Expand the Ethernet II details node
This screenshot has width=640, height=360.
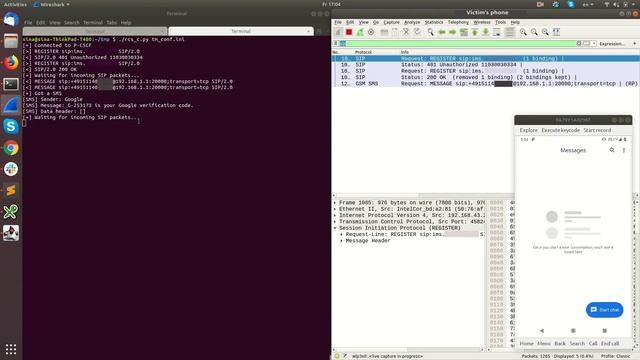coord(335,209)
